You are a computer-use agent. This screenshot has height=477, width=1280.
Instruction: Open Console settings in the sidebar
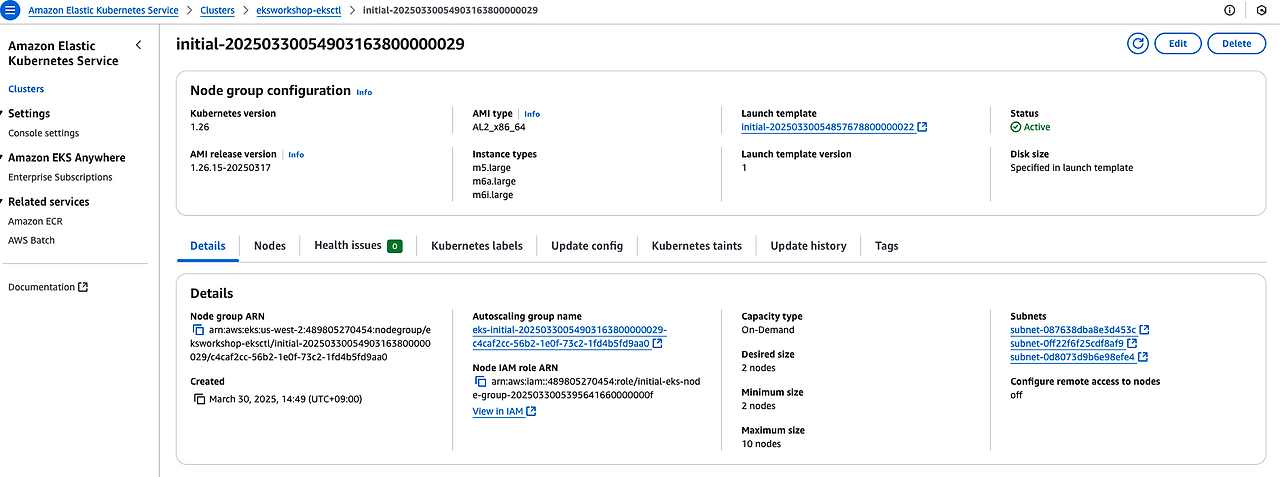point(44,133)
